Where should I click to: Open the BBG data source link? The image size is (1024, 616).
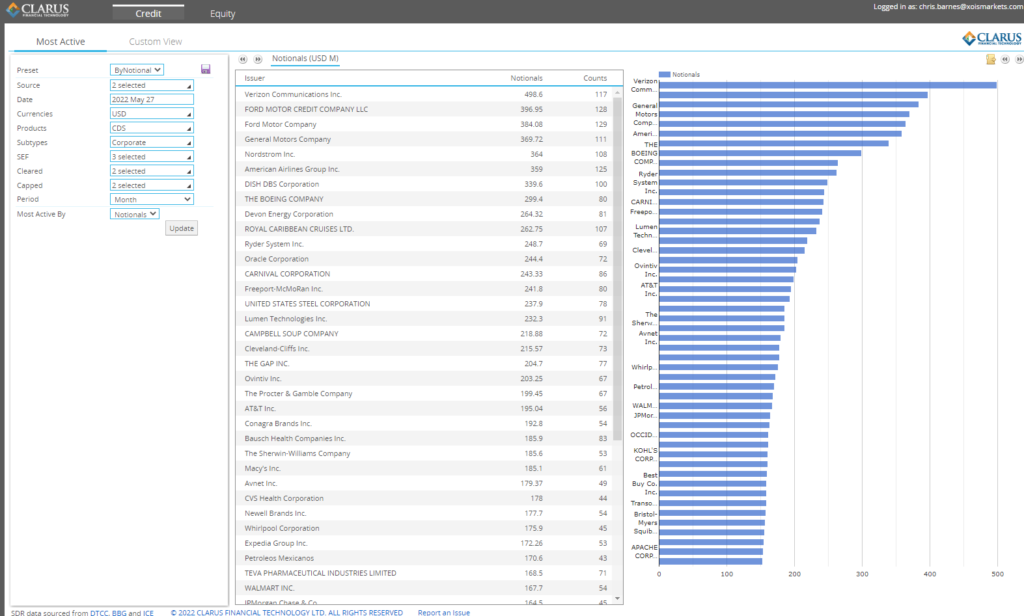pos(119,613)
